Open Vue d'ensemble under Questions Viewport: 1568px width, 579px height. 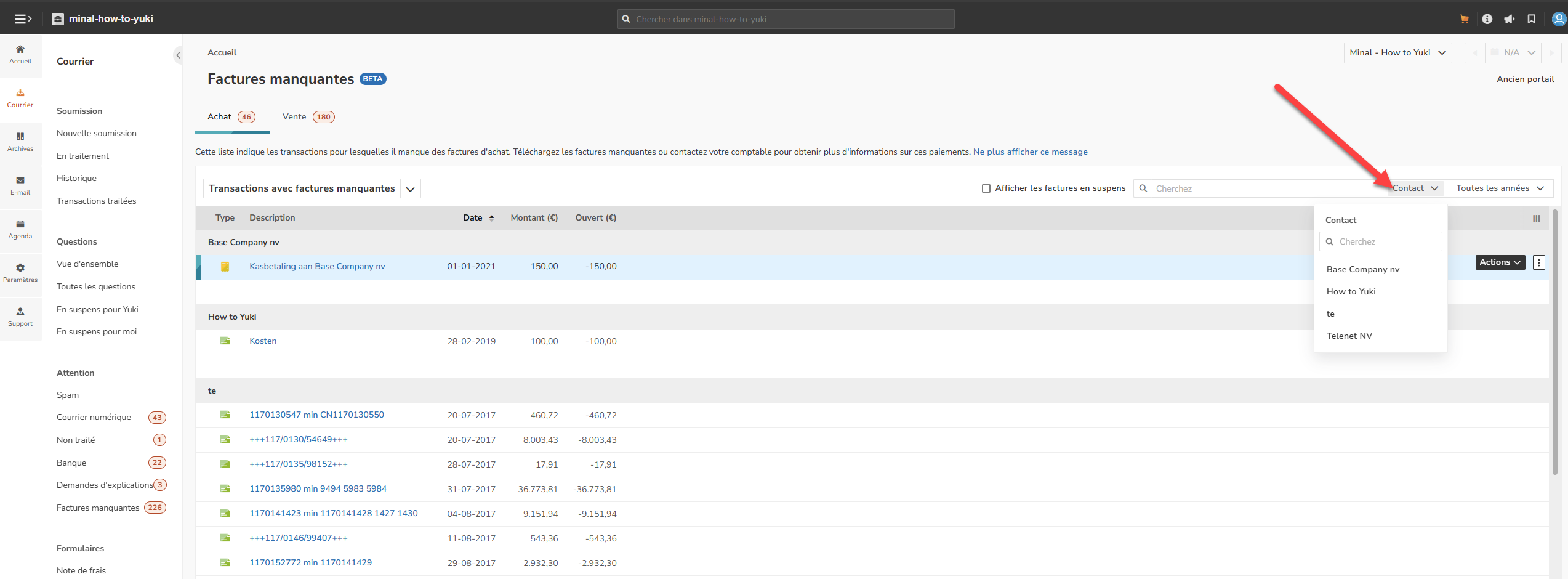[x=87, y=264]
